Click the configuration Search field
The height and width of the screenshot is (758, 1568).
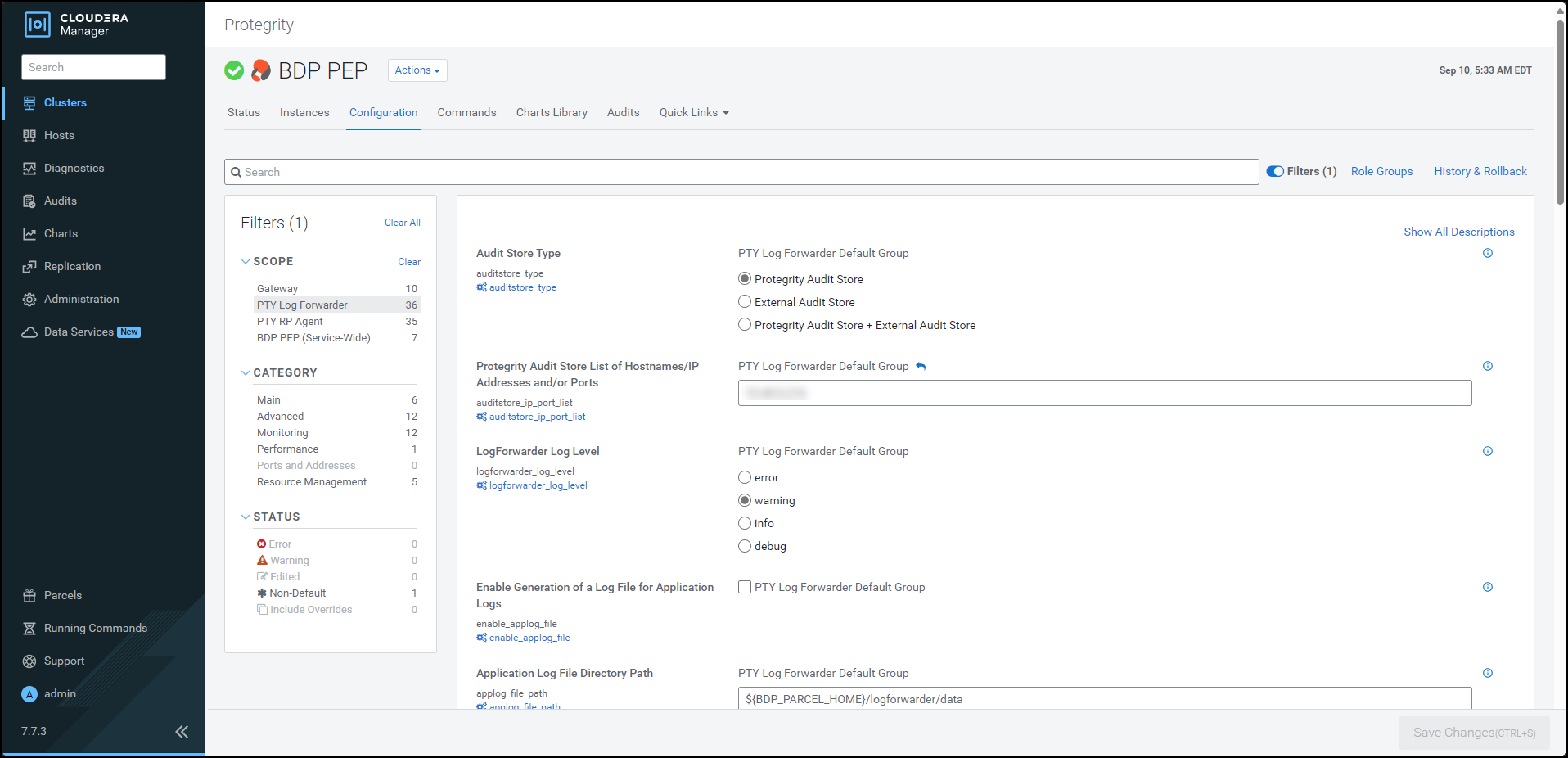tap(741, 172)
